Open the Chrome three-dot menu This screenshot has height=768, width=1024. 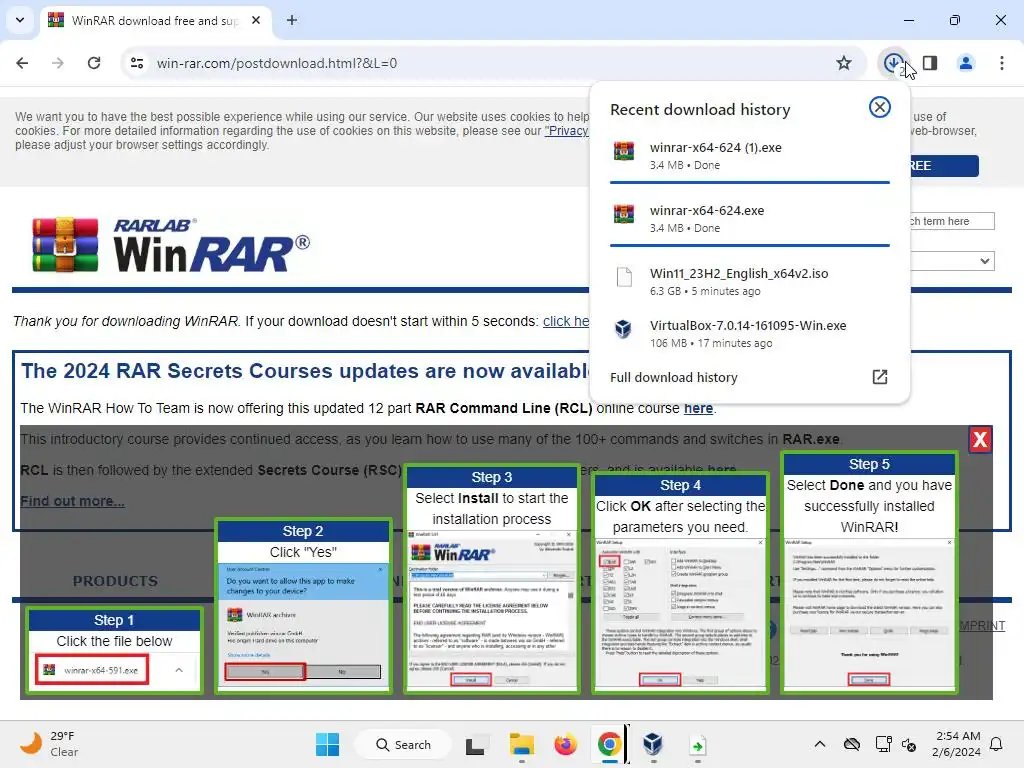pyautogui.click(x=1002, y=63)
